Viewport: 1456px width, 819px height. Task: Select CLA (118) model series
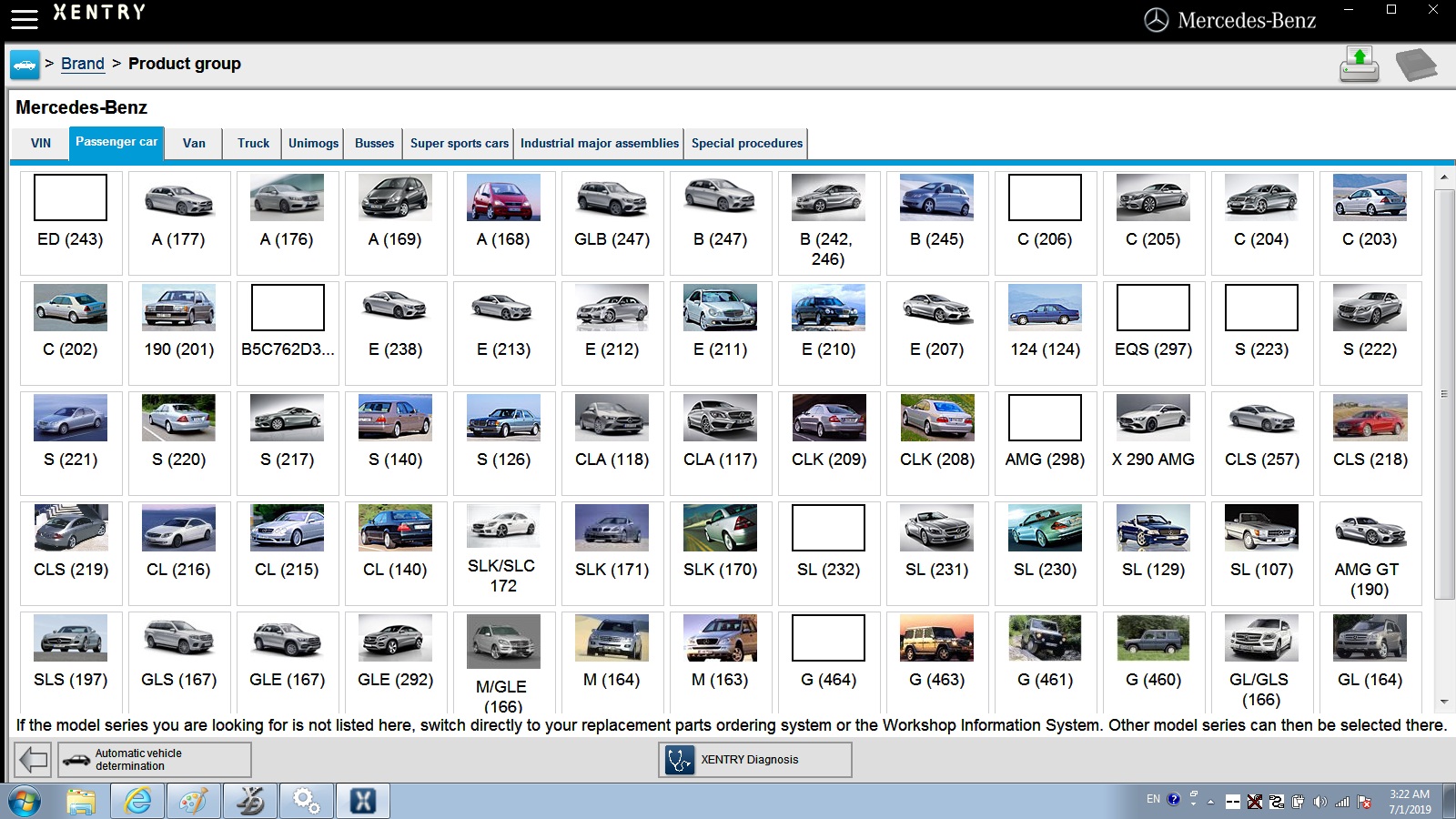tap(612, 443)
